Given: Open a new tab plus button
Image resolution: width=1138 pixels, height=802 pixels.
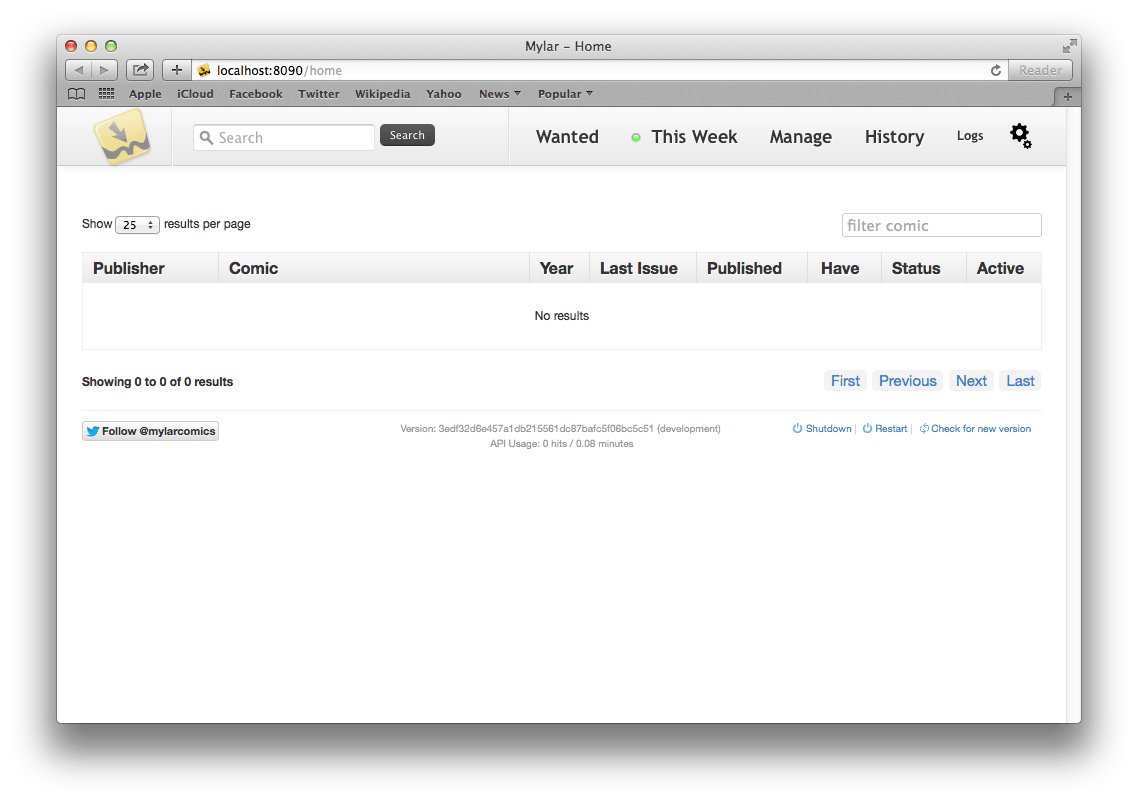Looking at the screenshot, I should pos(1067,96).
